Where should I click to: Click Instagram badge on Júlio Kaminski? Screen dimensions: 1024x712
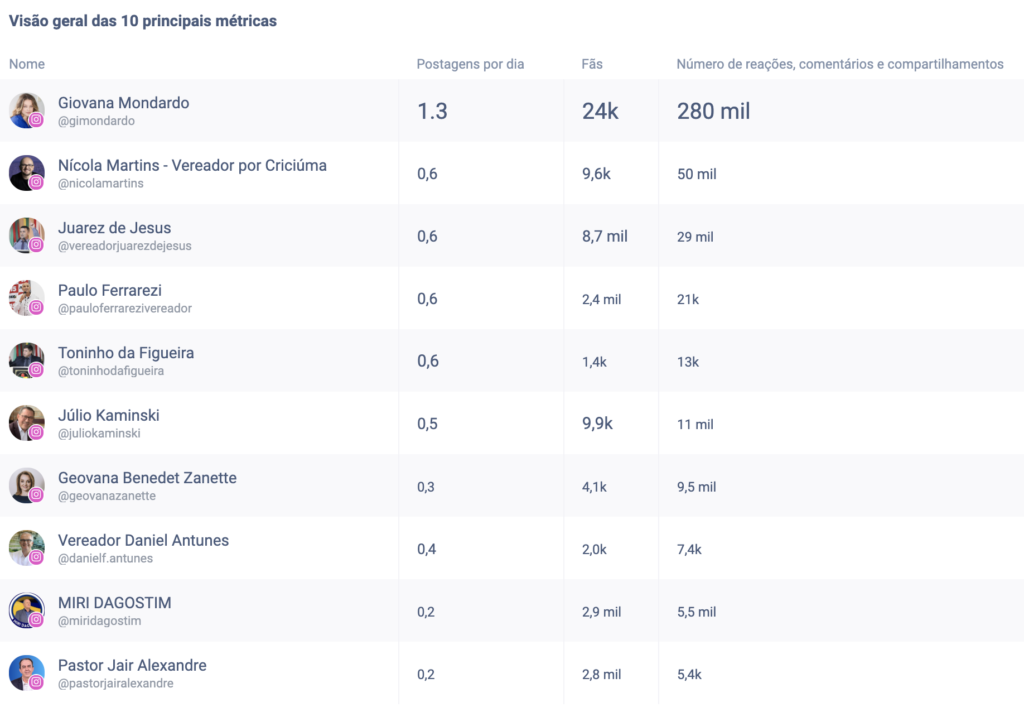point(36,432)
